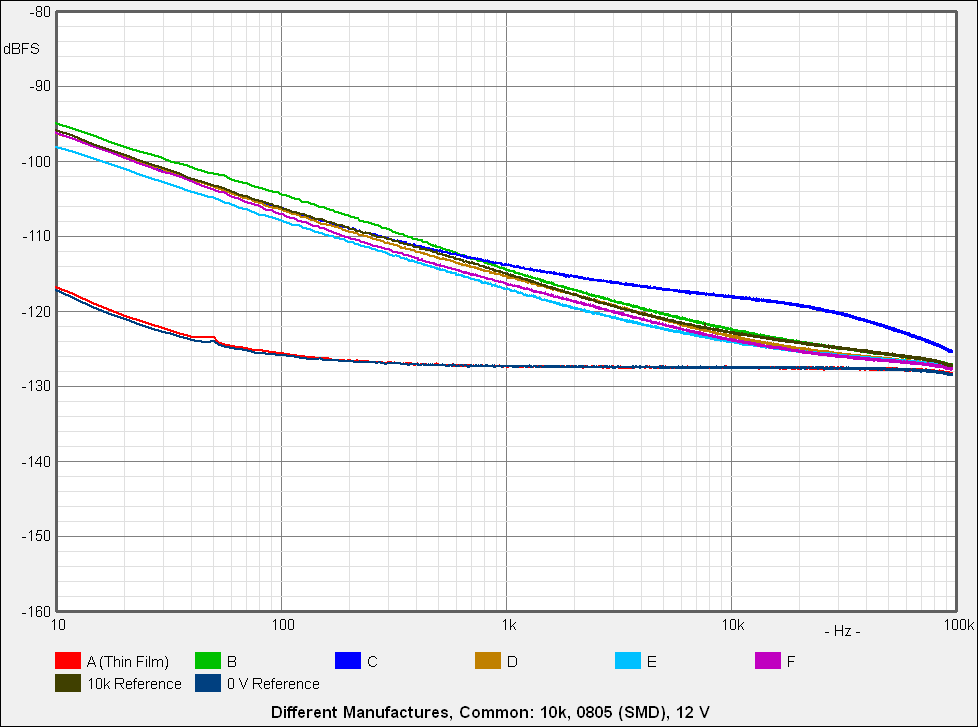The image size is (978, 727).
Task: Click the magenta F legend swatch
Action: pos(768,661)
